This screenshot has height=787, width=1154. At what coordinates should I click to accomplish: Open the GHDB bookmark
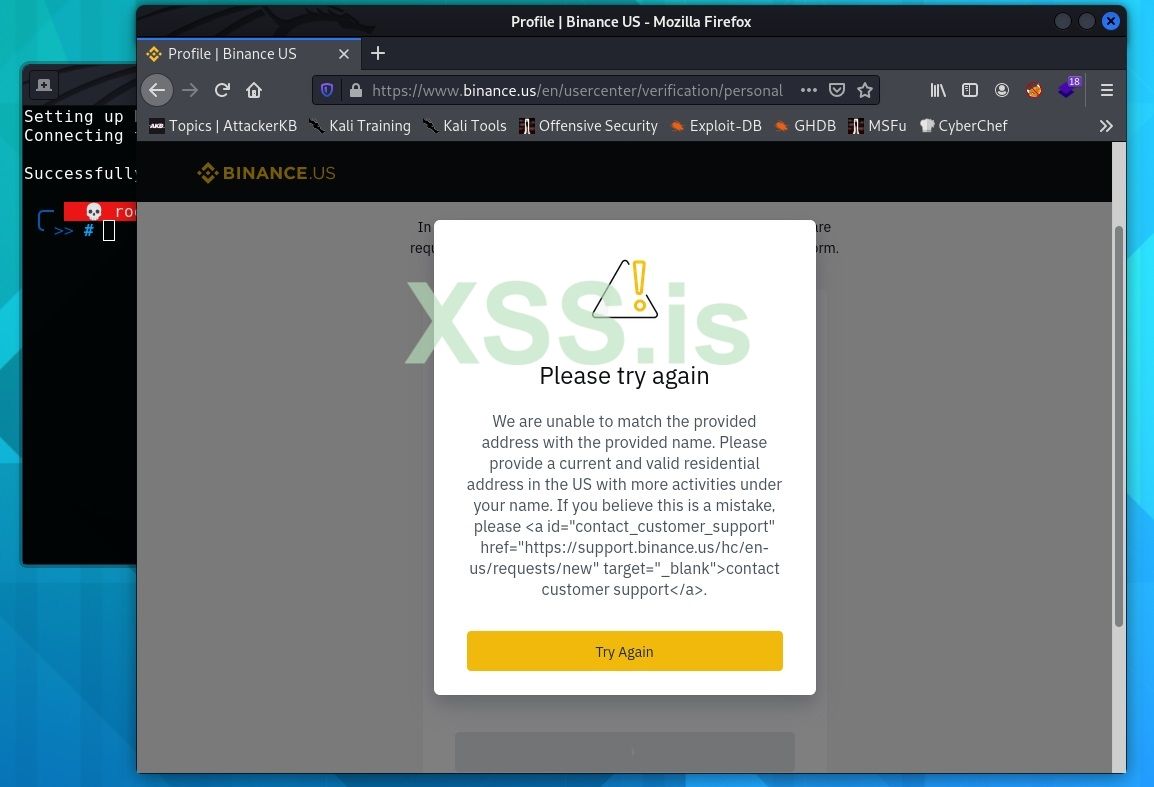[805, 126]
